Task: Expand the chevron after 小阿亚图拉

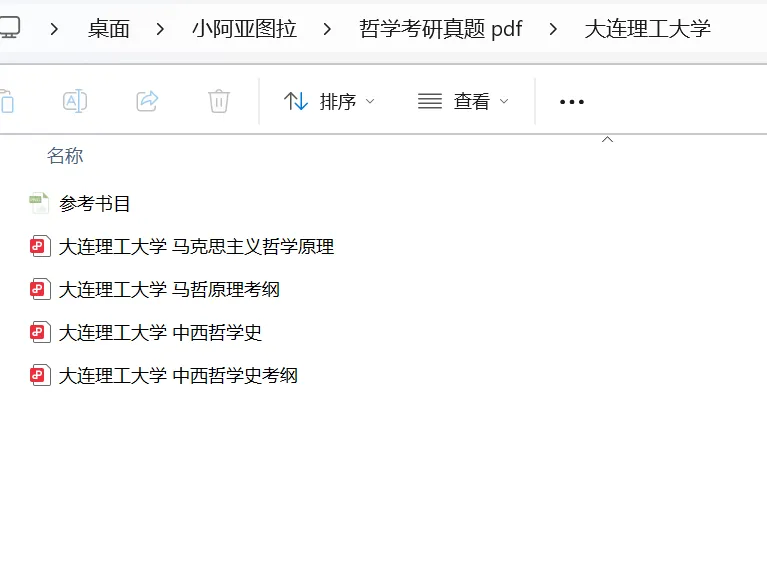Action: (x=327, y=29)
